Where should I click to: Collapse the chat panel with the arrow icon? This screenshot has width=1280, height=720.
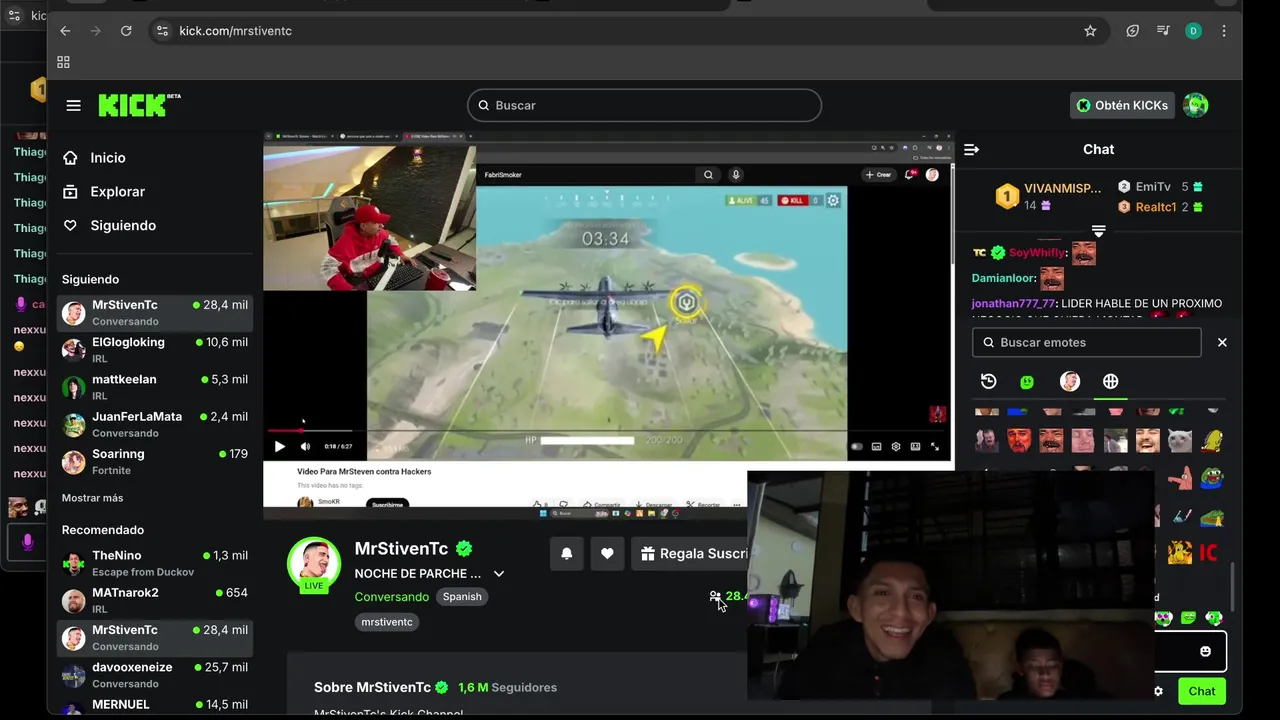pos(971,149)
